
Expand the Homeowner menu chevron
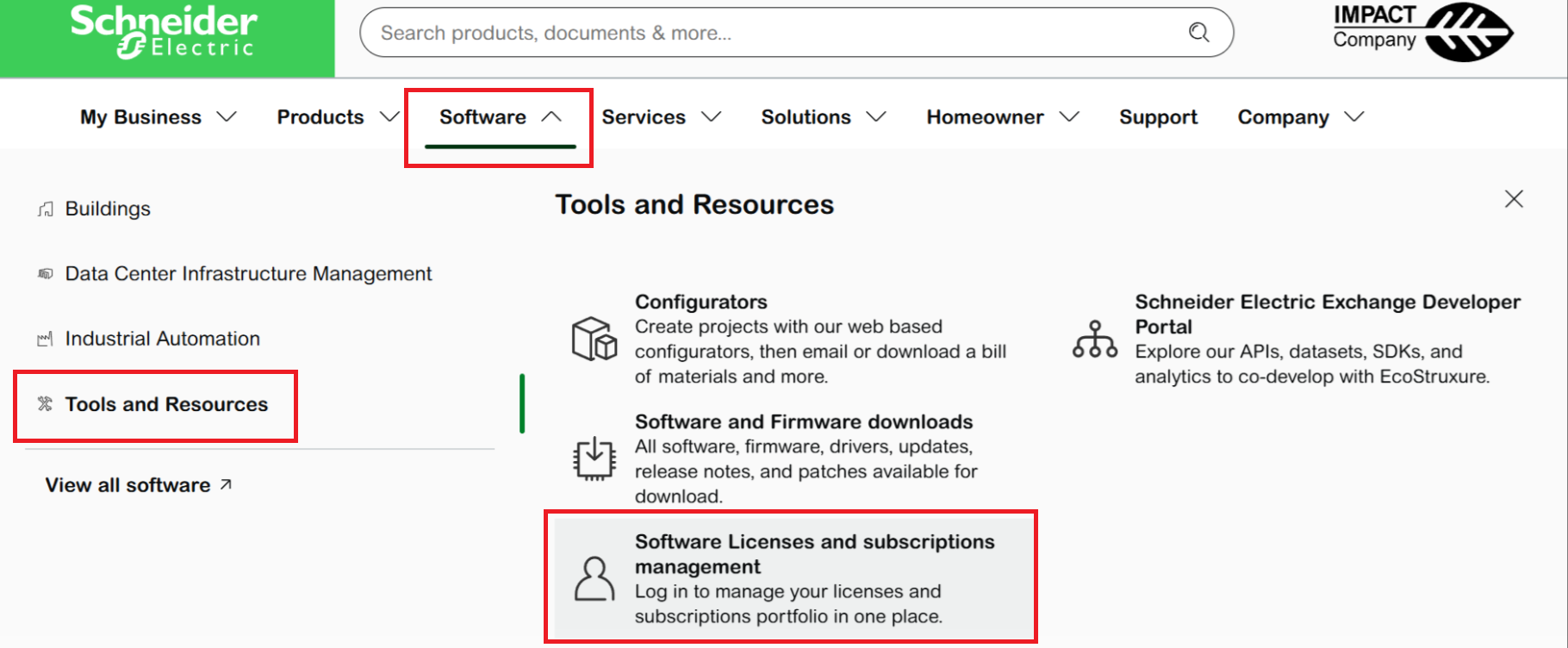(x=1069, y=116)
